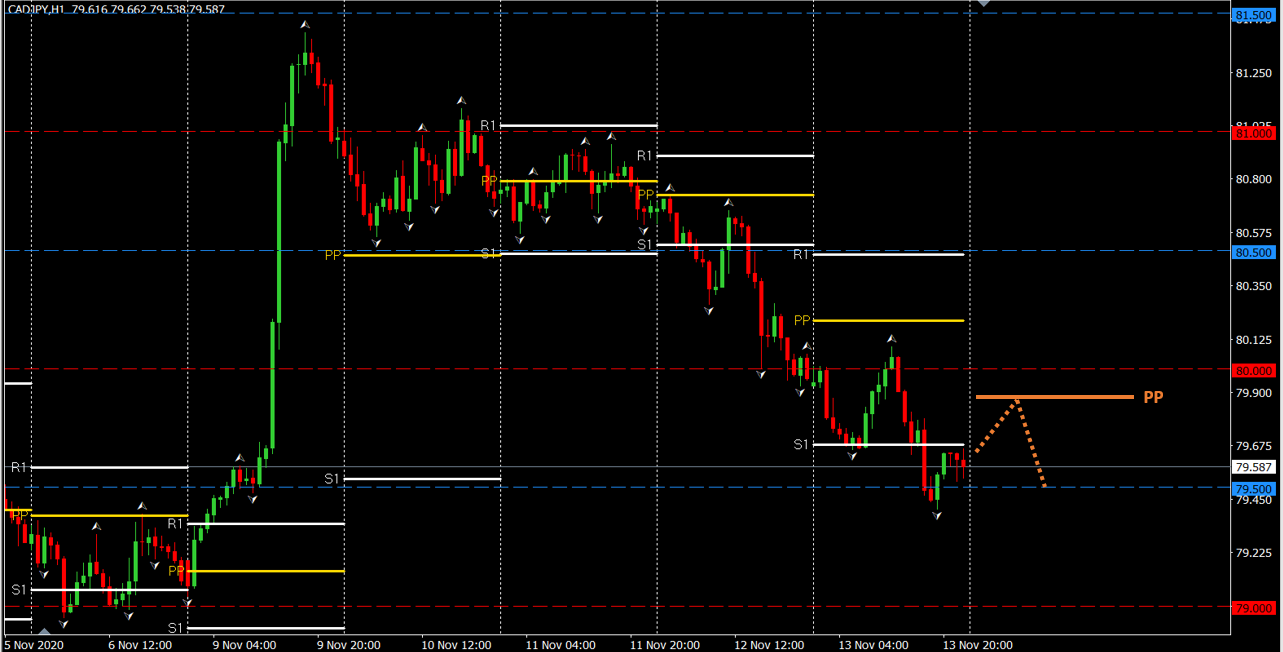
Task: Click the blue 79.500 price label
Action: pos(1254,489)
